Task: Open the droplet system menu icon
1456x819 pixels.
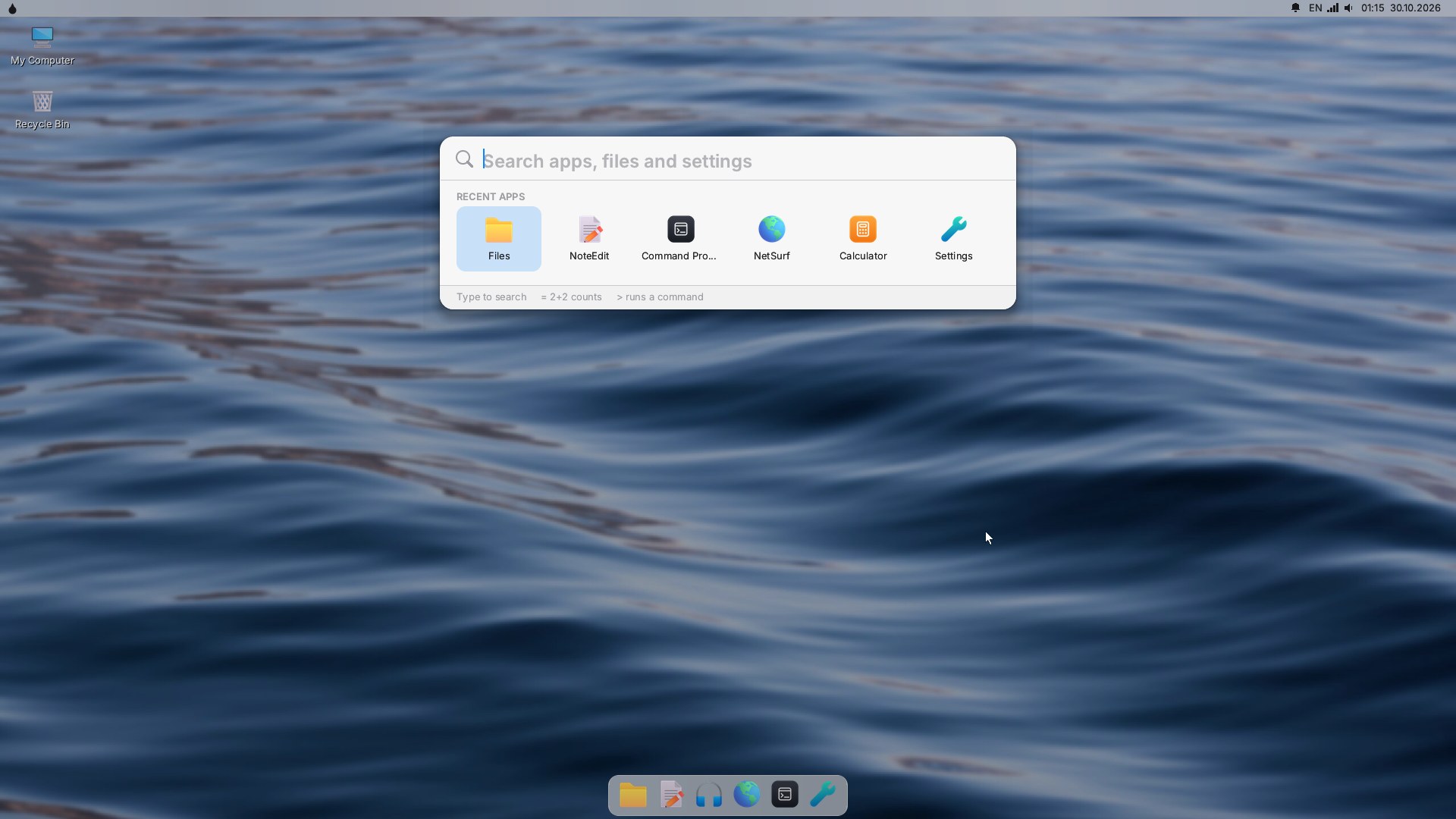Action: (x=12, y=8)
